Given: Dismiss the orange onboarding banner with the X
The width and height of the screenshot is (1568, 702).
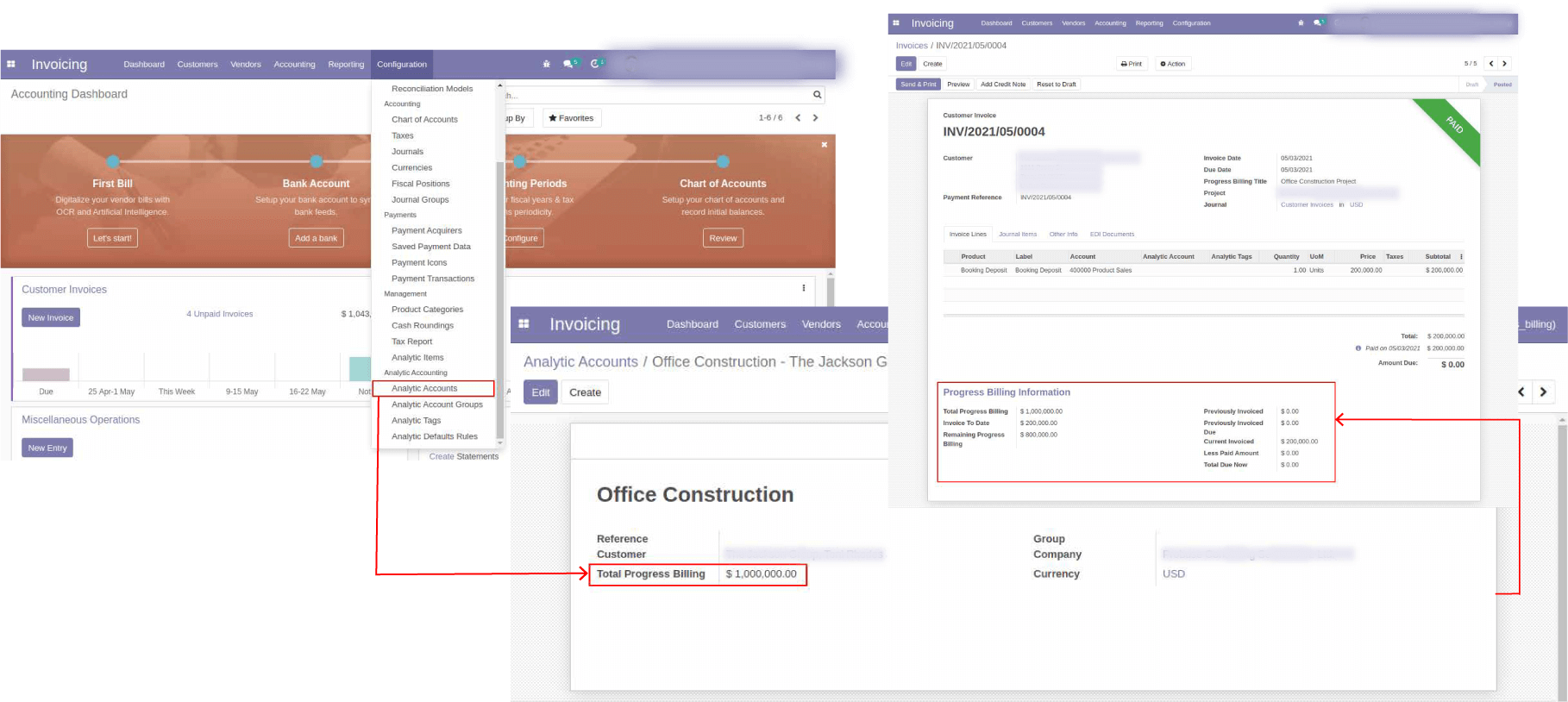Looking at the screenshot, I should tap(825, 145).
